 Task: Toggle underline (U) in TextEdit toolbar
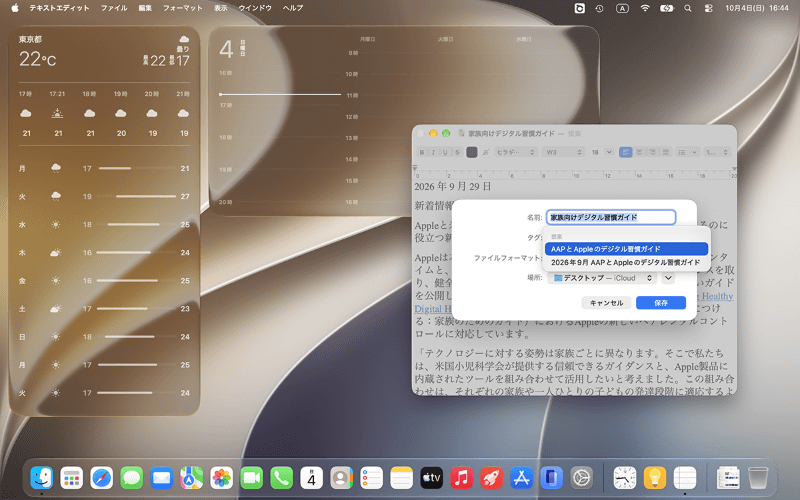[x=445, y=152]
